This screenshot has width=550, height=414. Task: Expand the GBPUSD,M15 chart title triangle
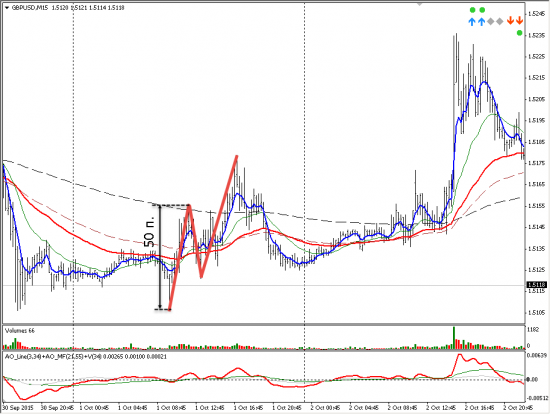[7, 8]
